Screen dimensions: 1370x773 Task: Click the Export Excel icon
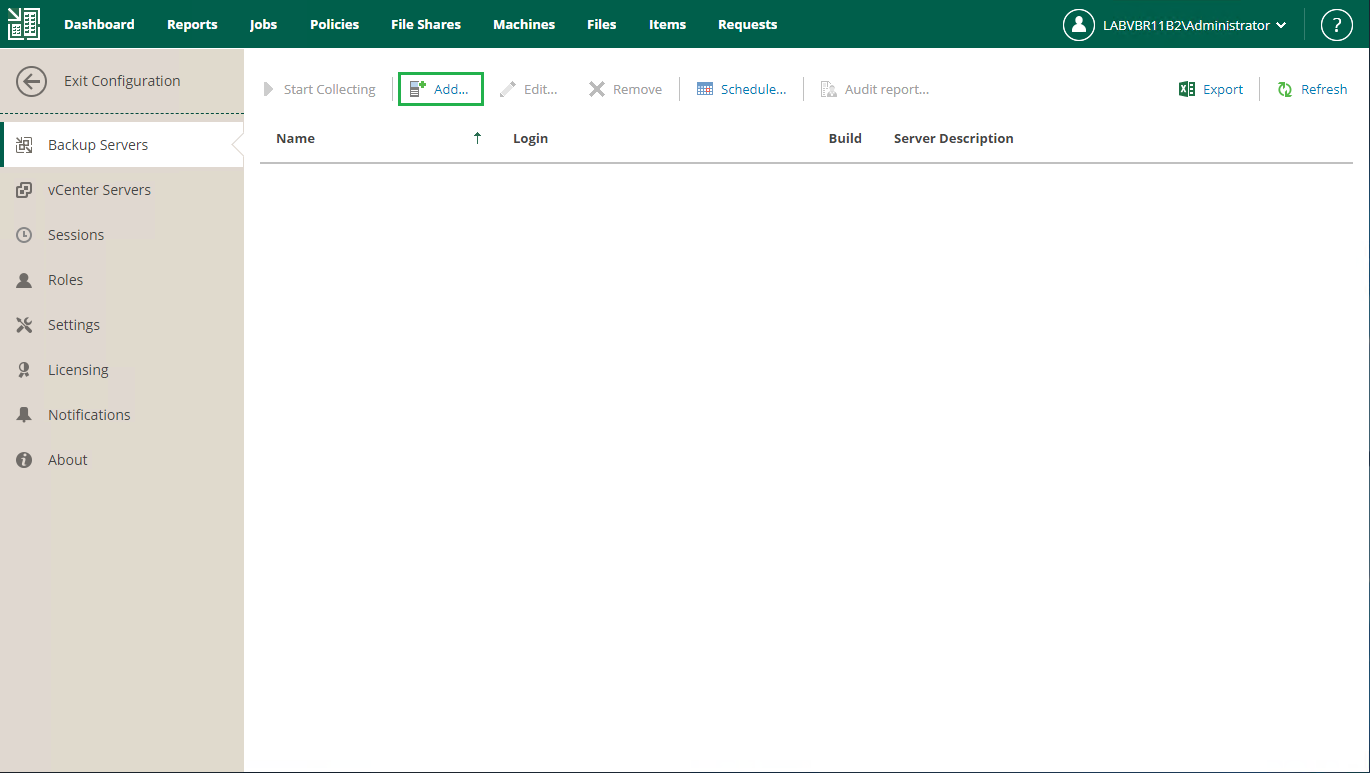(x=1187, y=90)
